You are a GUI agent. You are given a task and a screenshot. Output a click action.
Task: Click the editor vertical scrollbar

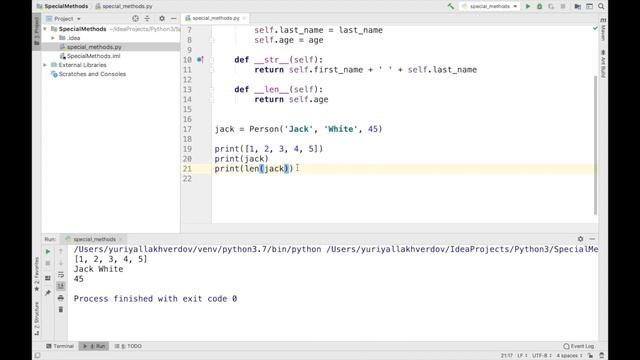pyautogui.click(x=596, y=145)
